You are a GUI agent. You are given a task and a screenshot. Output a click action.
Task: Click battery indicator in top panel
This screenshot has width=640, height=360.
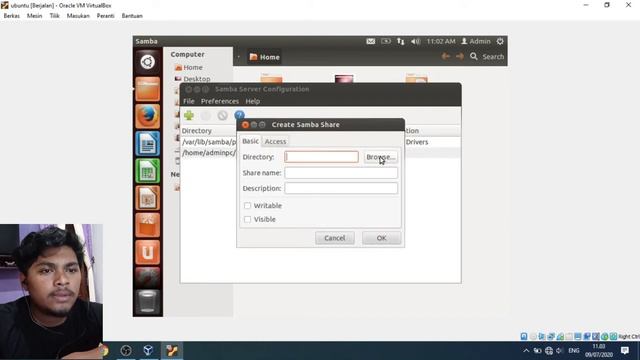coord(386,41)
